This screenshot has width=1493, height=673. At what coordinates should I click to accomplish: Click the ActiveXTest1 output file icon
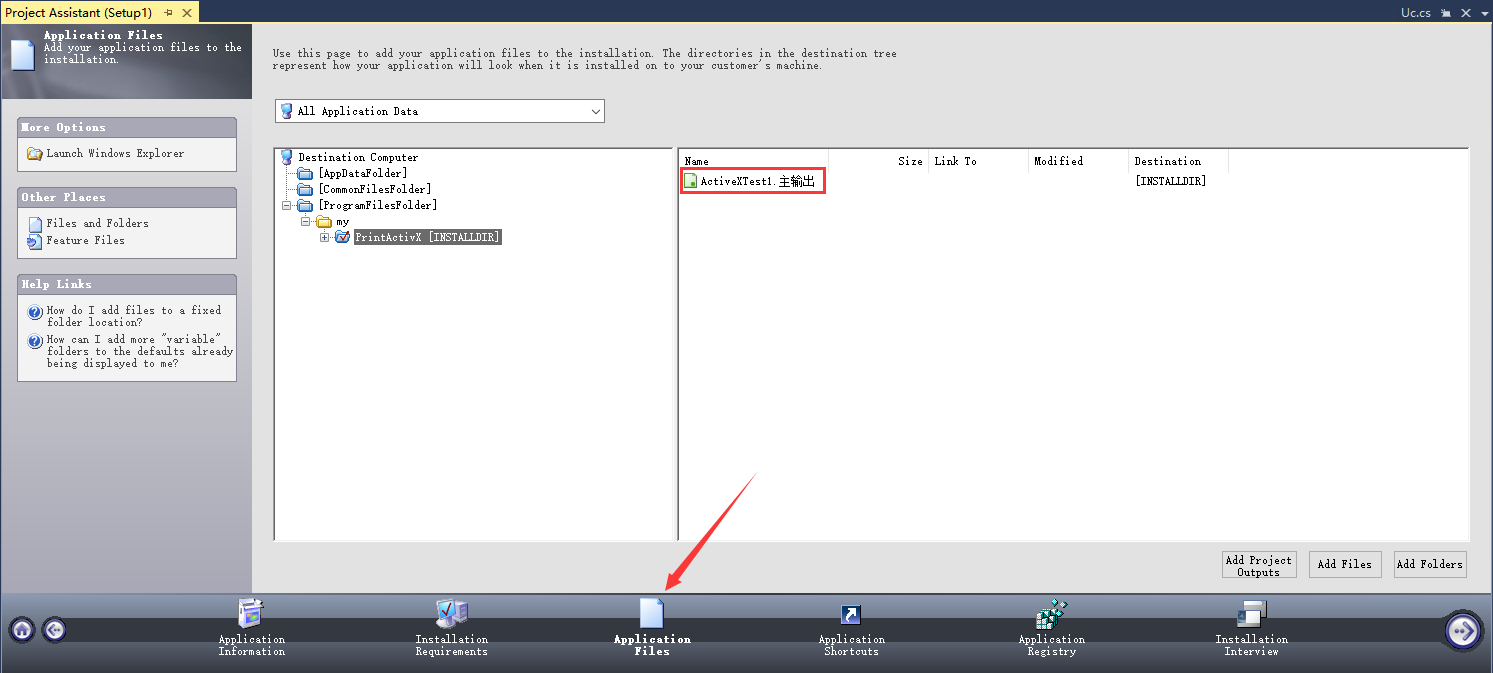click(x=691, y=181)
